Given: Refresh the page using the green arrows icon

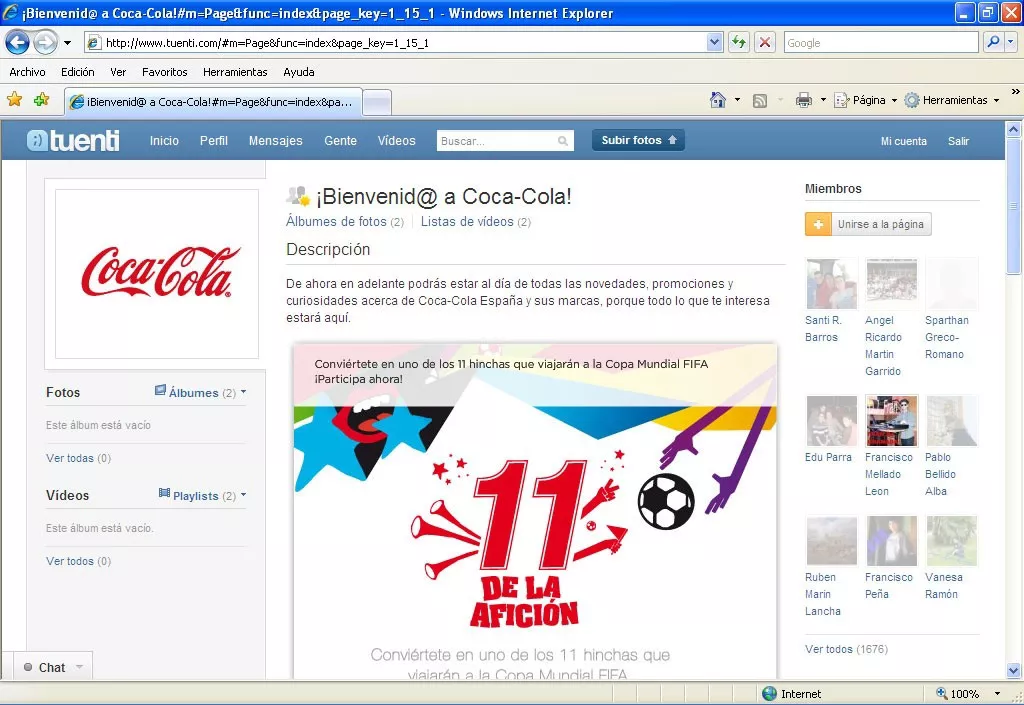Looking at the screenshot, I should (x=739, y=42).
